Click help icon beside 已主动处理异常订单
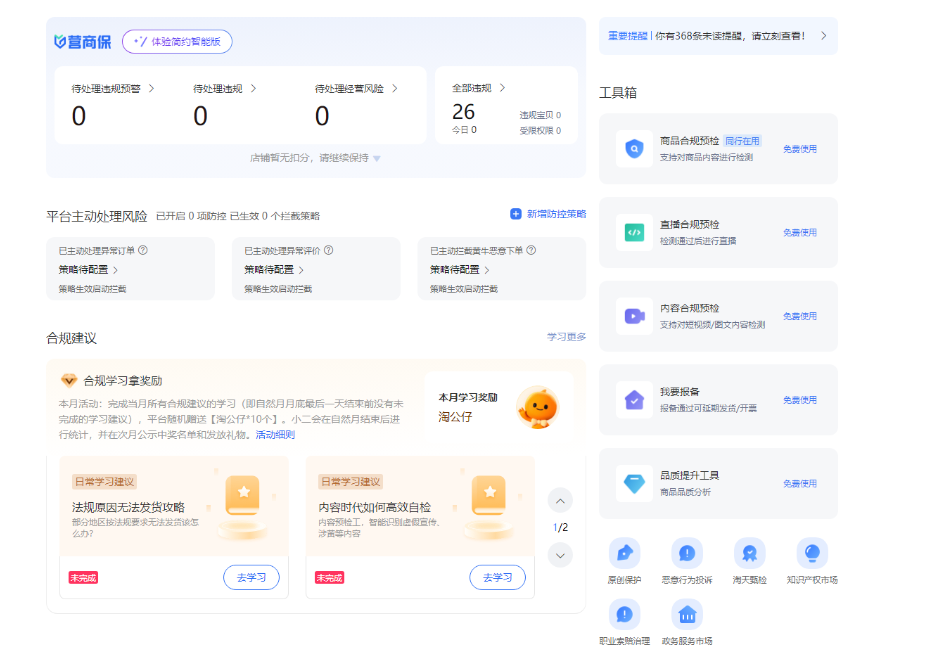 pyautogui.click(x=143, y=251)
